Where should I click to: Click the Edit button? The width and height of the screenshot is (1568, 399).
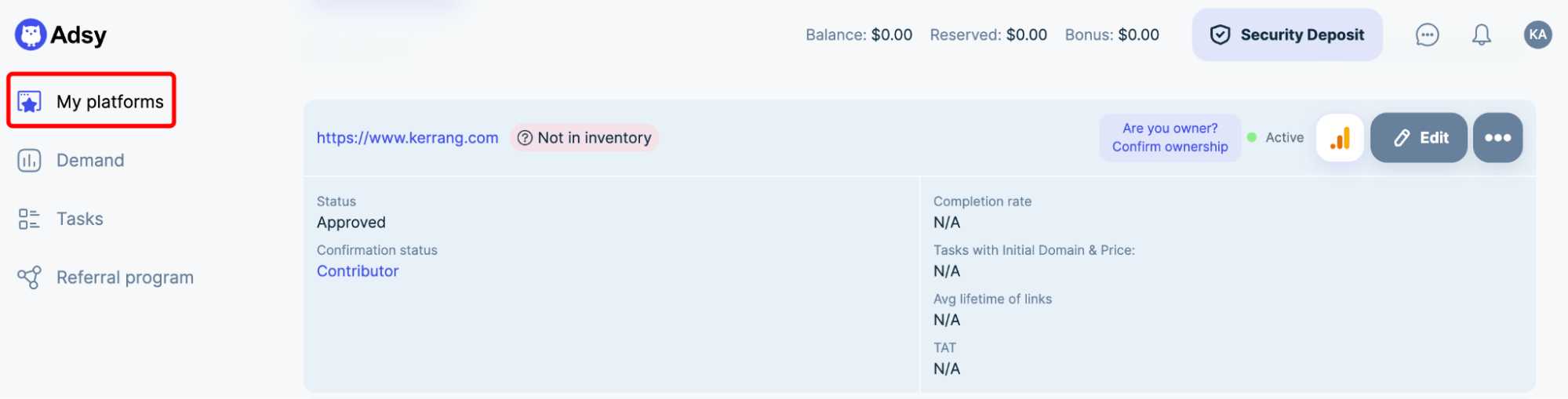pyautogui.click(x=1418, y=138)
